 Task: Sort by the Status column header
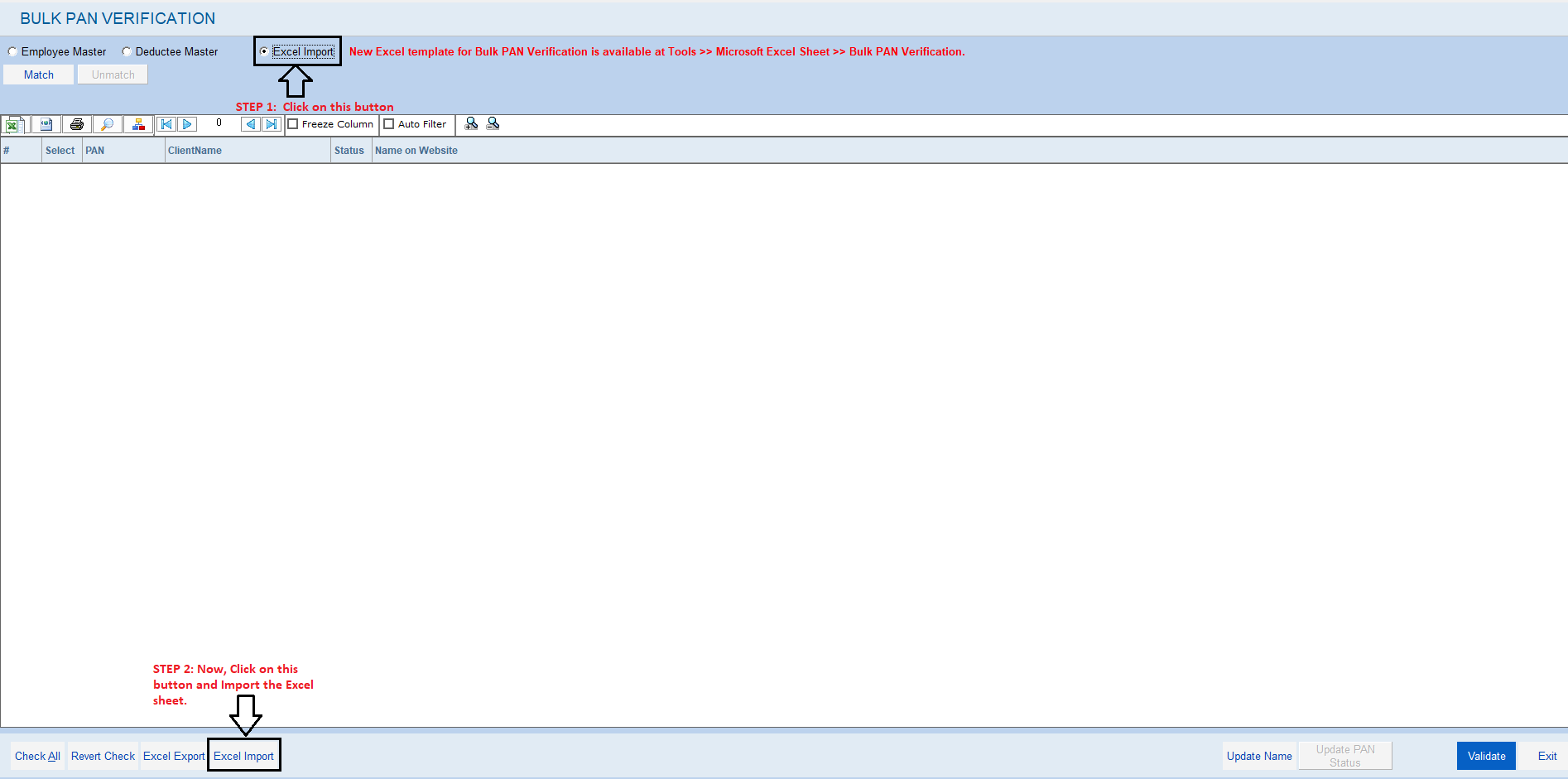click(351, 151)
